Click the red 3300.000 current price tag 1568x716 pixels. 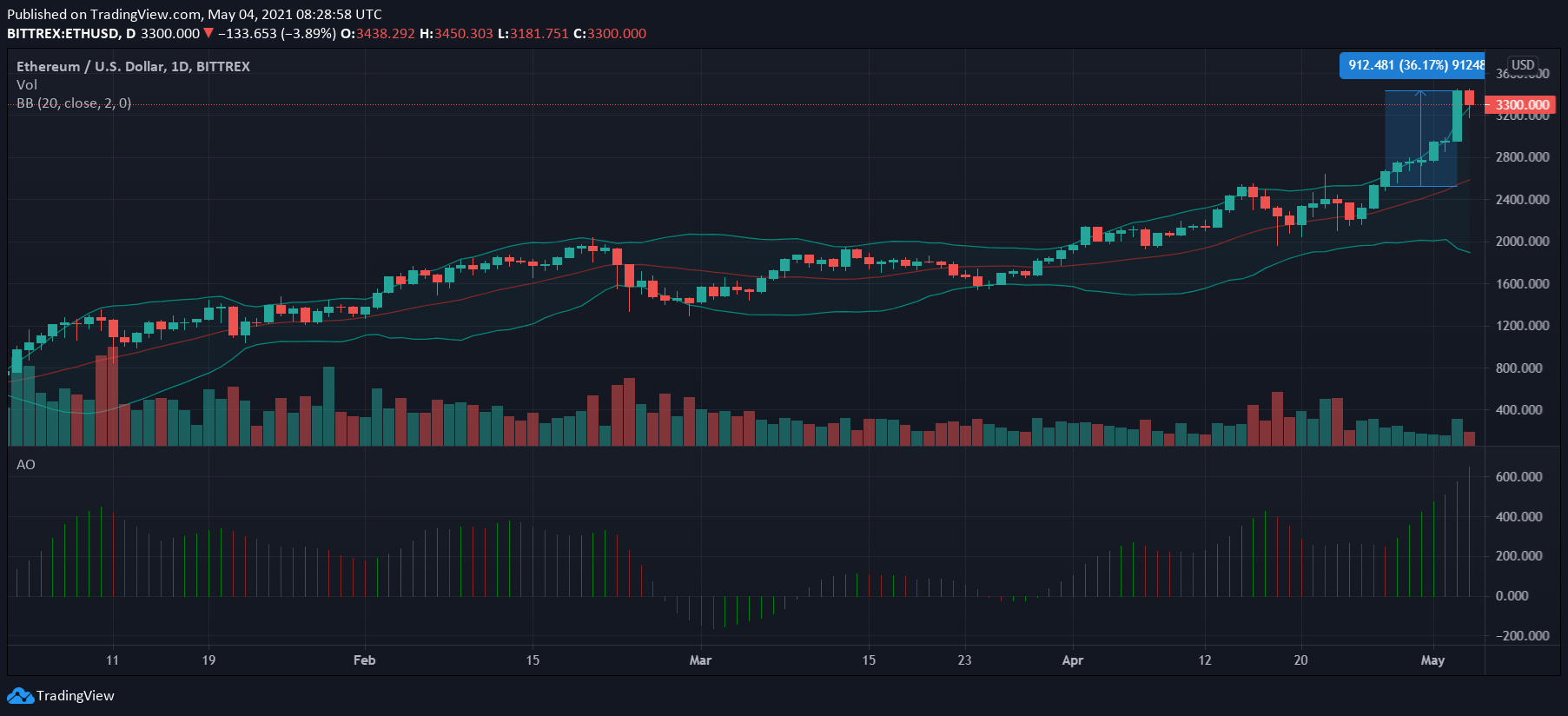coord(1518,105)
